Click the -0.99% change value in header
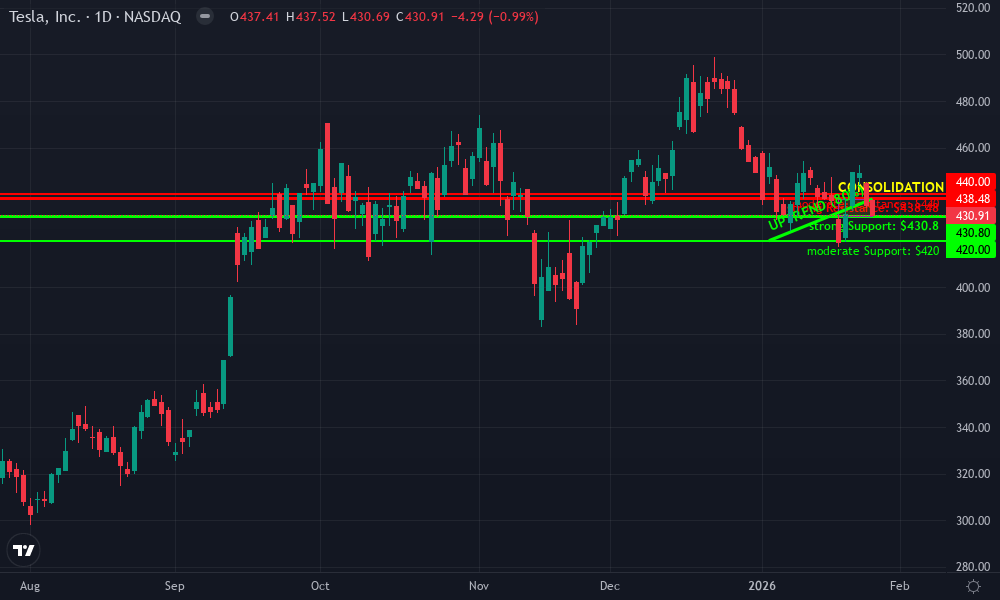This screenshot has height=600, width=1000. [512, 16]
